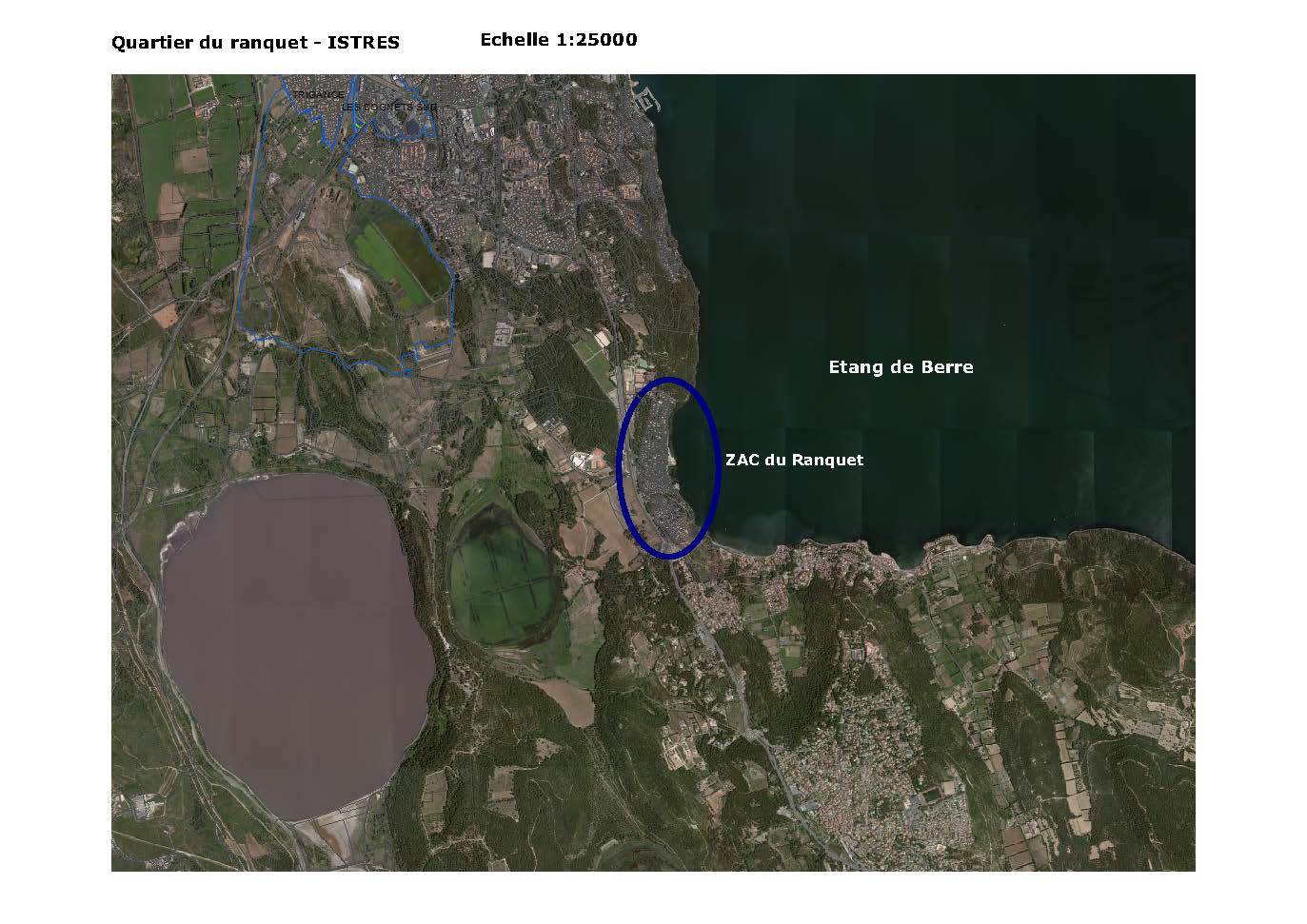Click the 'Etang de Berre' label
The height and width of the screenshot is (924, 1307).
coord(901,366)
